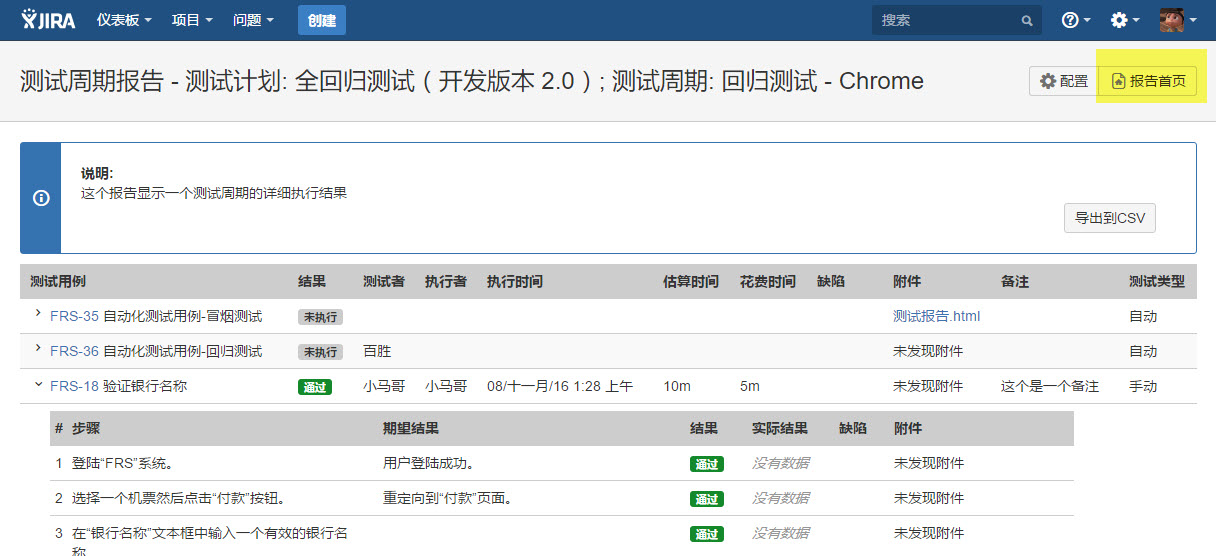1216x556 pixels.
Task: Click the 配置 gear button
Action: (1063, 81)
